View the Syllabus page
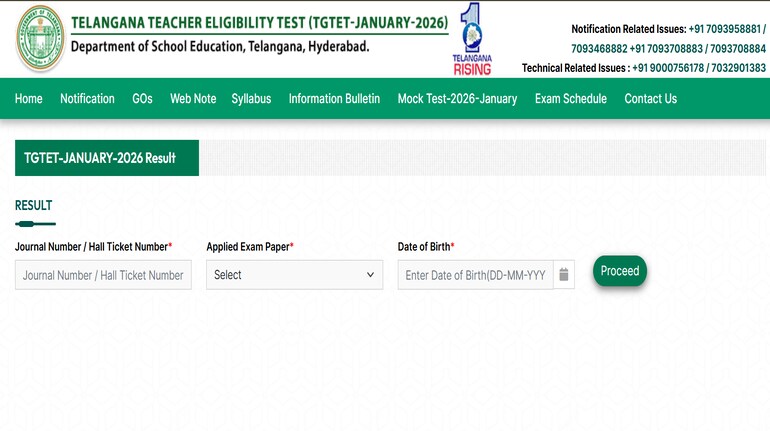 click(251, 99)
